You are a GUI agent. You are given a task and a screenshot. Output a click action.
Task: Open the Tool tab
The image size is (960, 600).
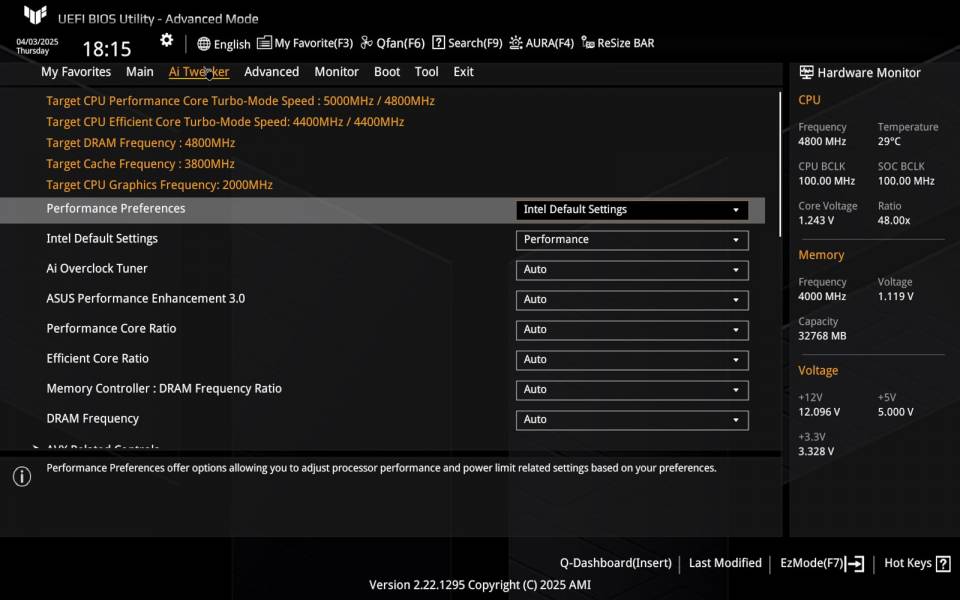(427, 72)
